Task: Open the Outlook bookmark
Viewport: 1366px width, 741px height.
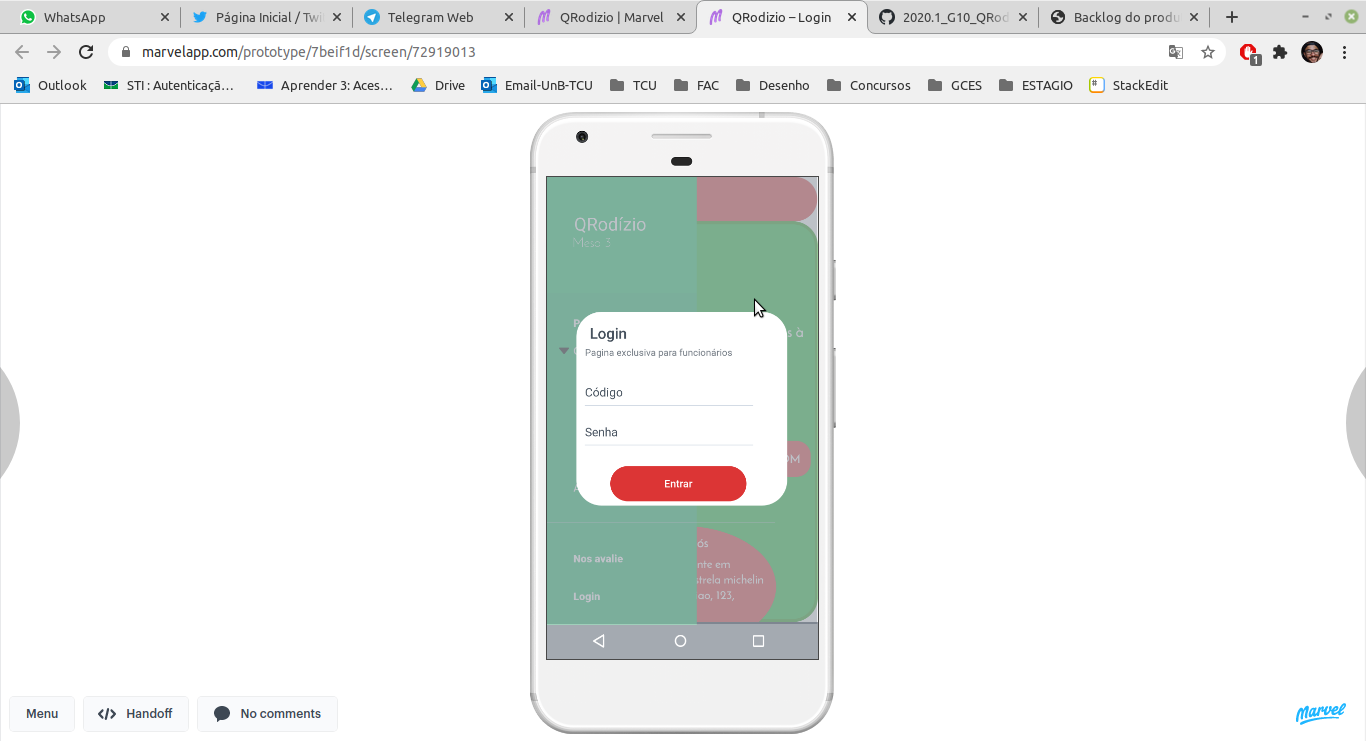Action: (51, 85)
